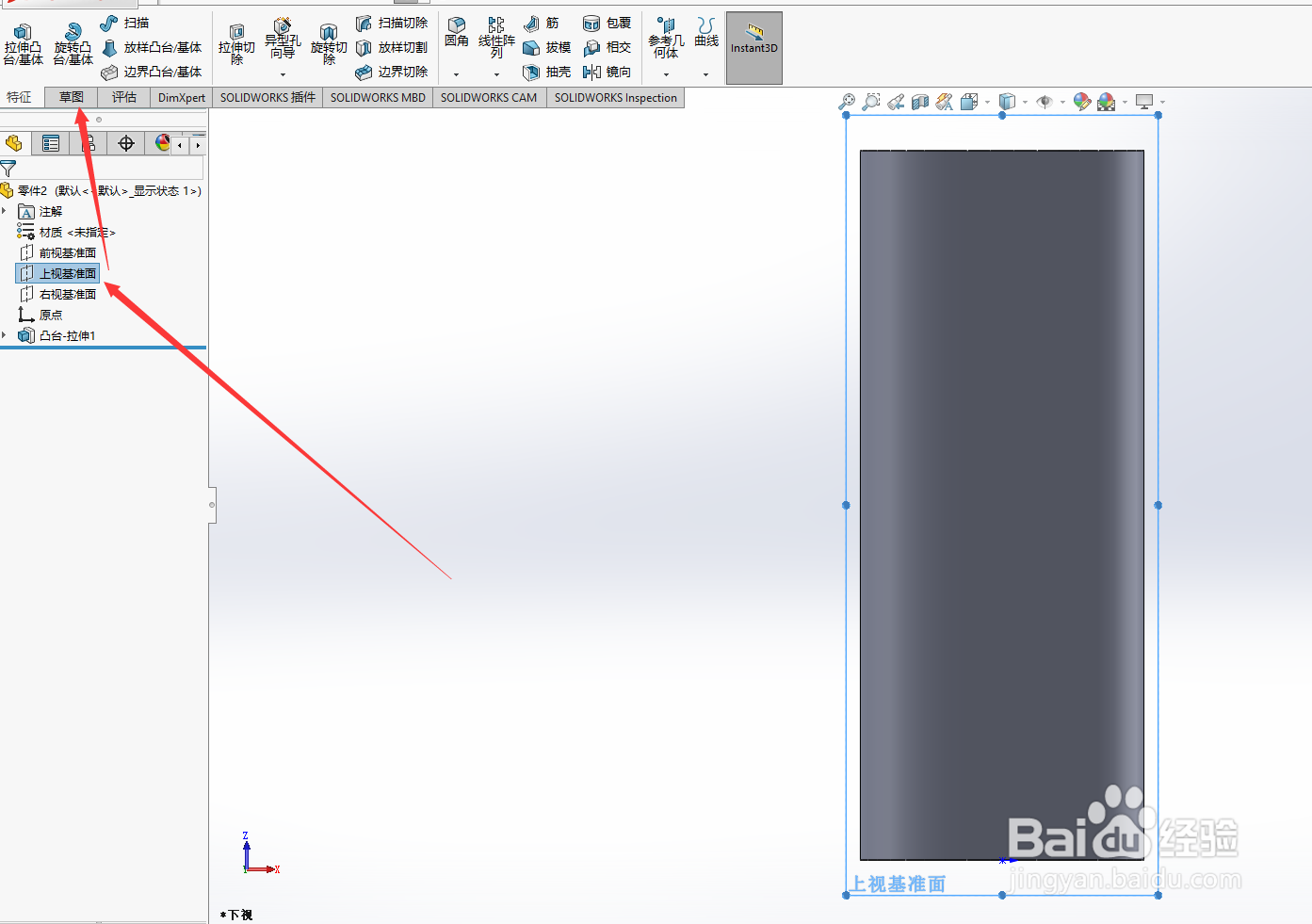
Task: Click the 包覆 wrap tool
Action: point(607,23)
